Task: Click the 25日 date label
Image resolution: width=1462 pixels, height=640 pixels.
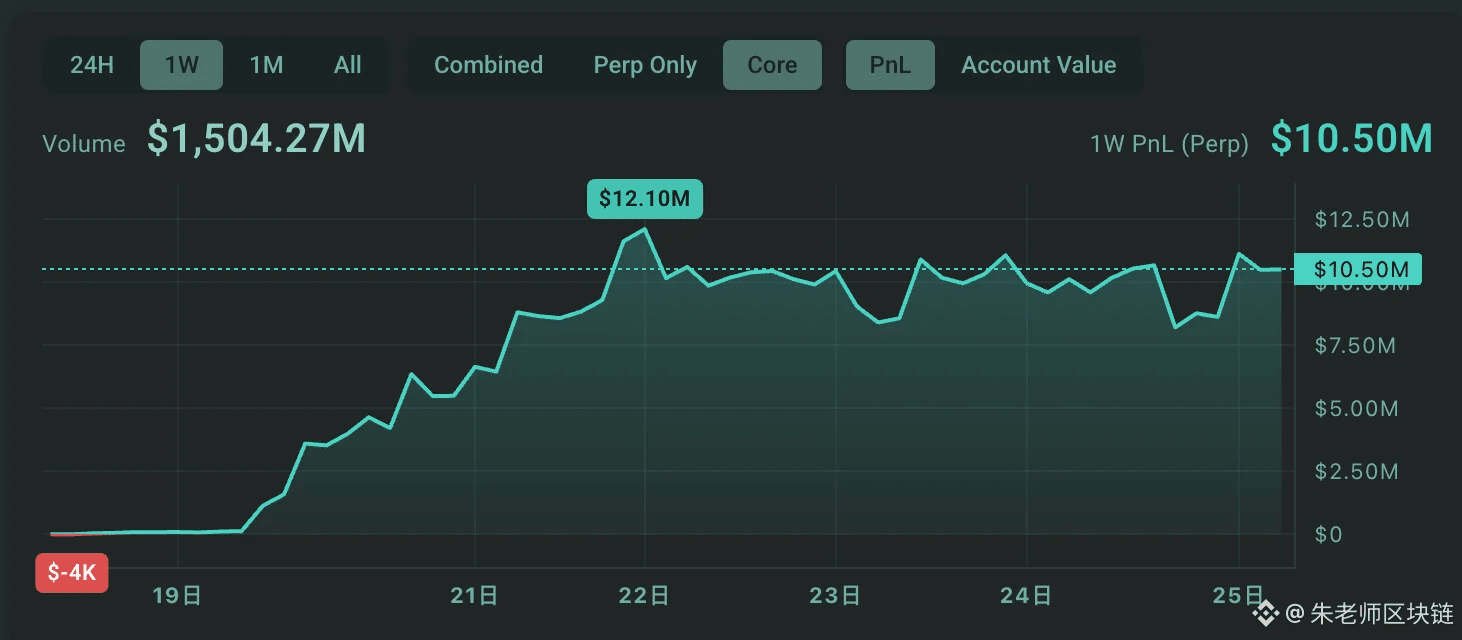Action: [x=1239, y=597]
